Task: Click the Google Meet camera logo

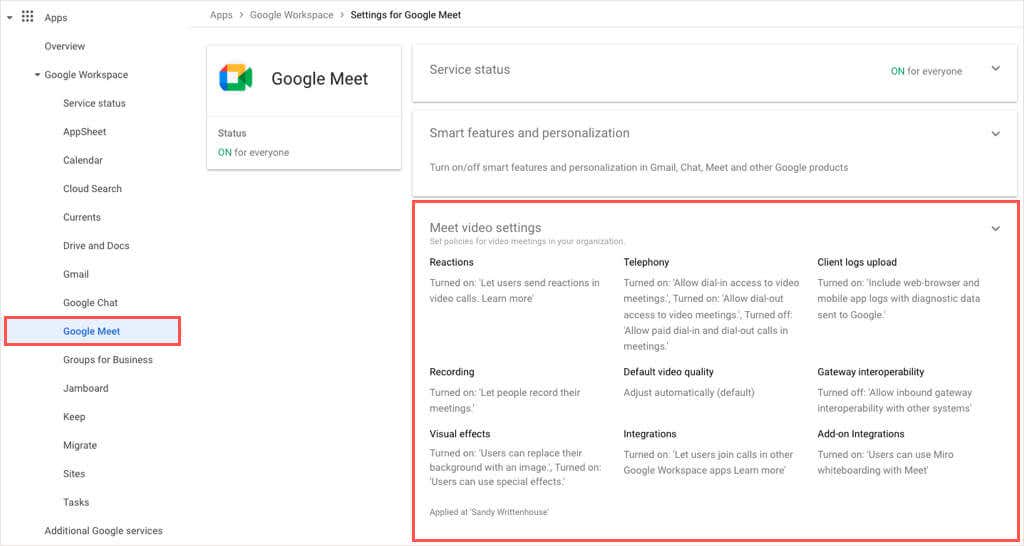Action: coord(236,78)
